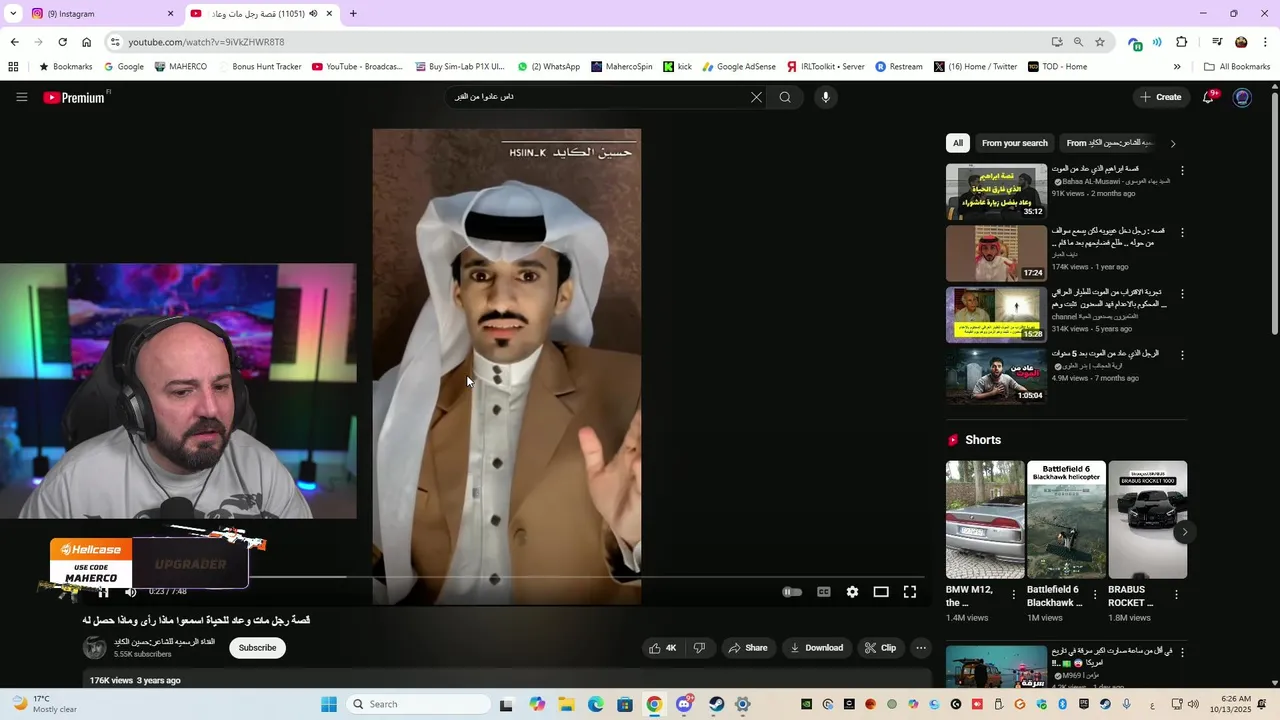Open options for the BRABUS ROCKET short
Screen dimensions: 1280x720
1176,595
